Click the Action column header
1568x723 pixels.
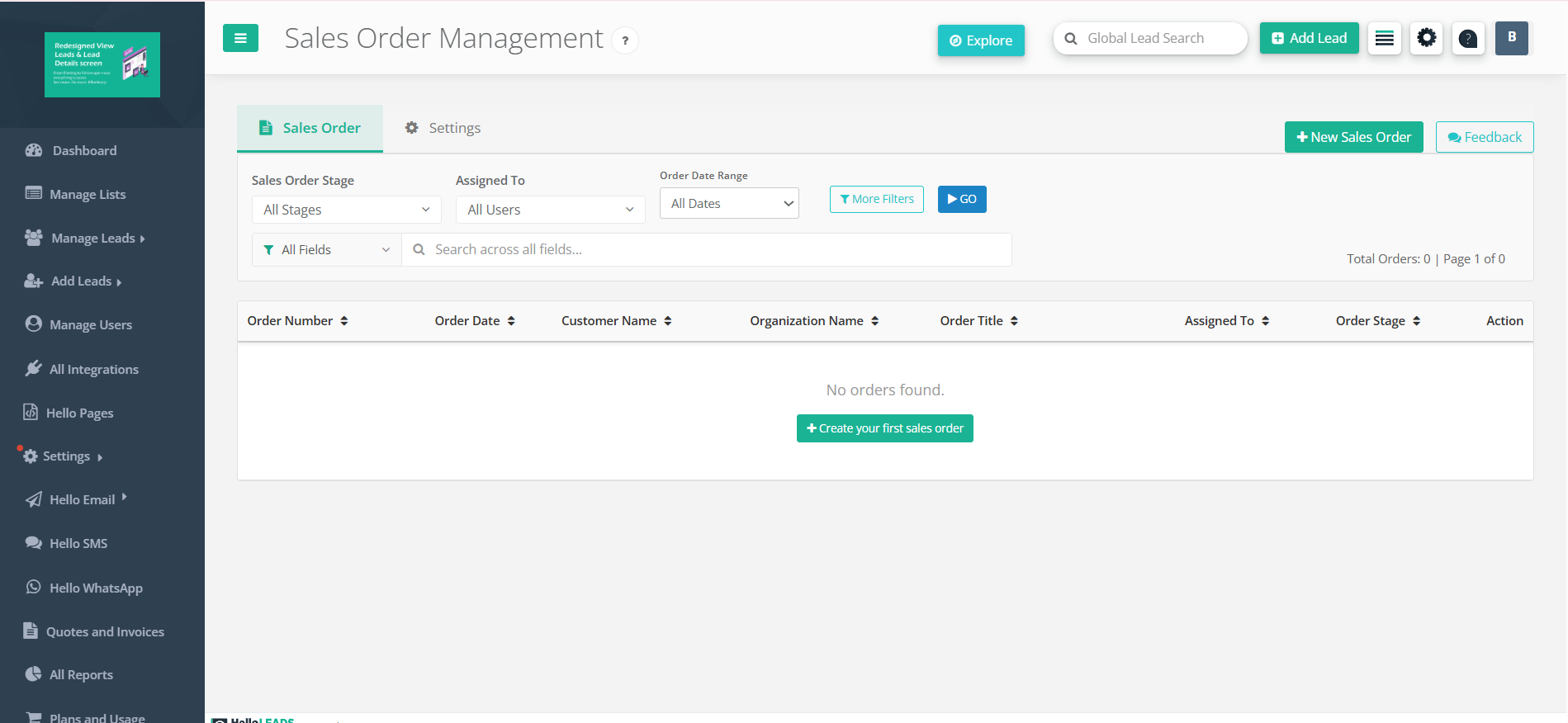[1504, 321]
